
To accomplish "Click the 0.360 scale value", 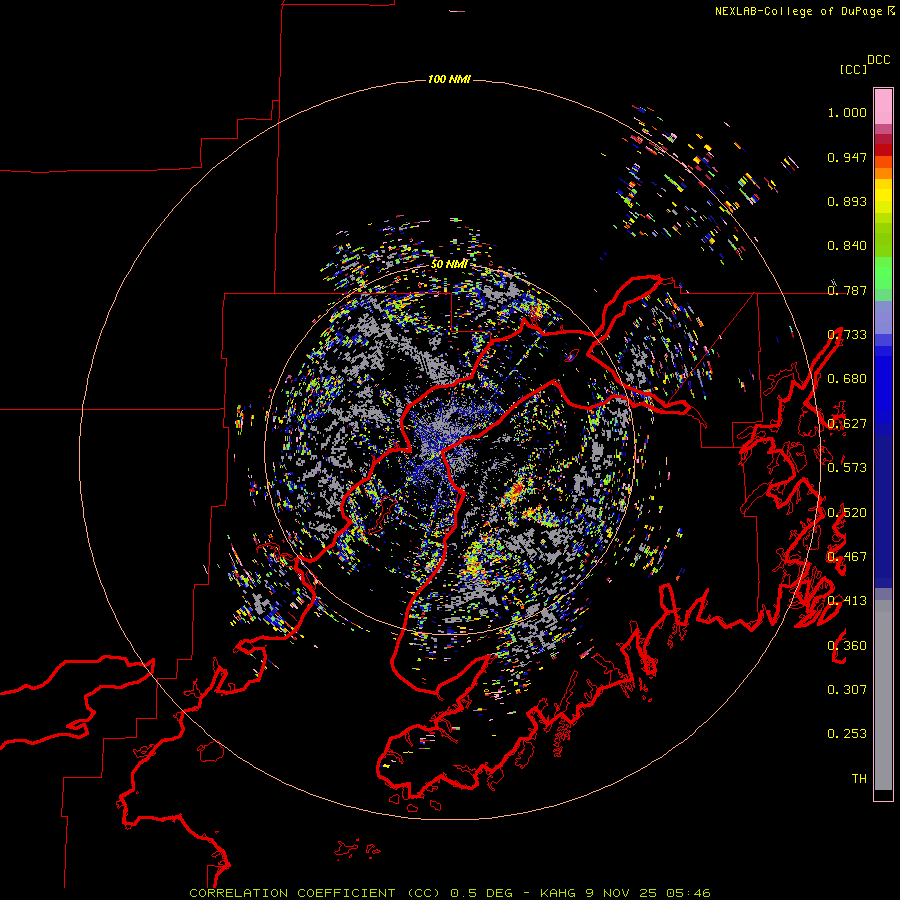I will tap(847, 646).
